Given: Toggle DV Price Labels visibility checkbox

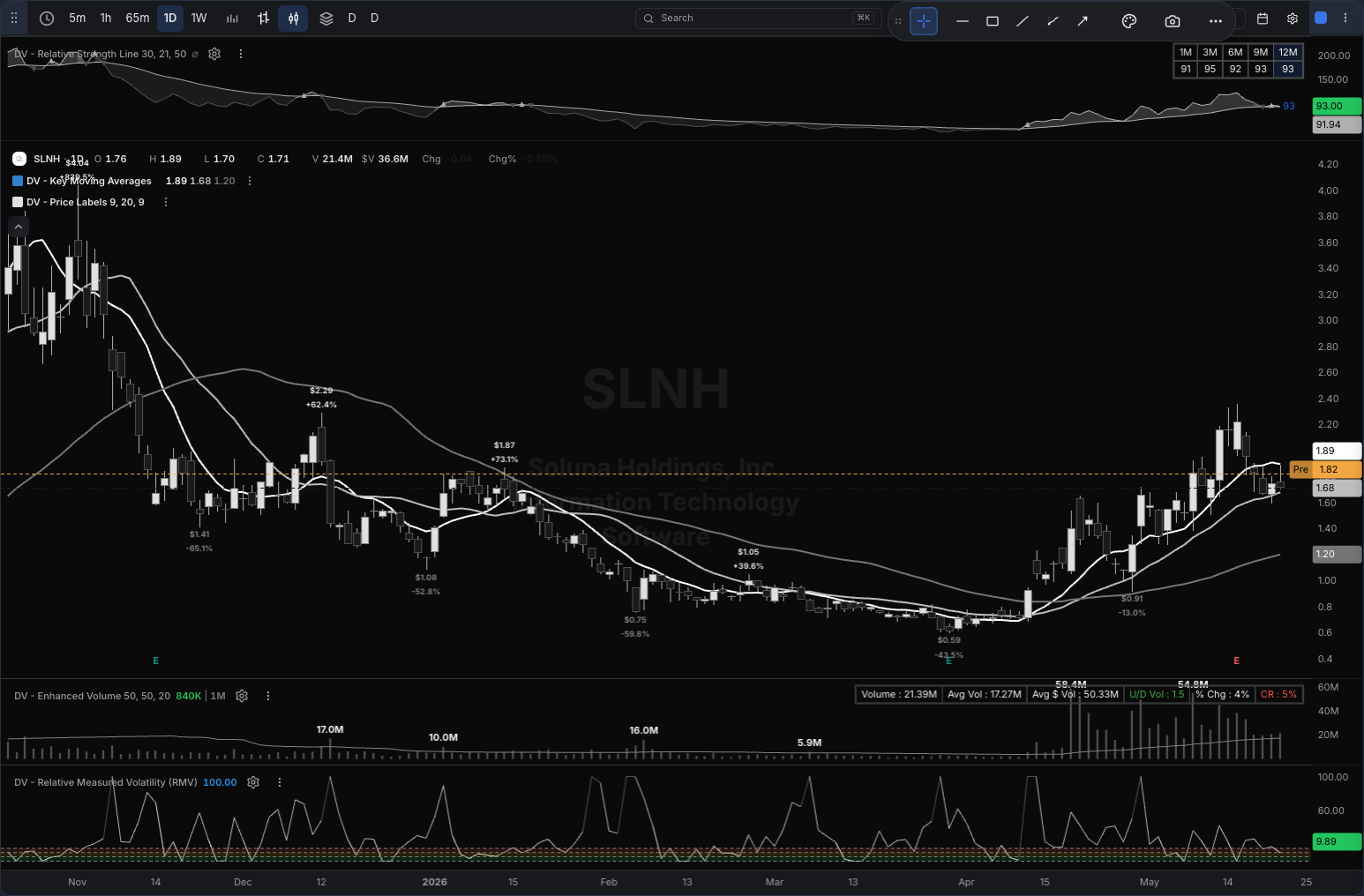Looking at the screenshot, I should click(x=18, y=202).
